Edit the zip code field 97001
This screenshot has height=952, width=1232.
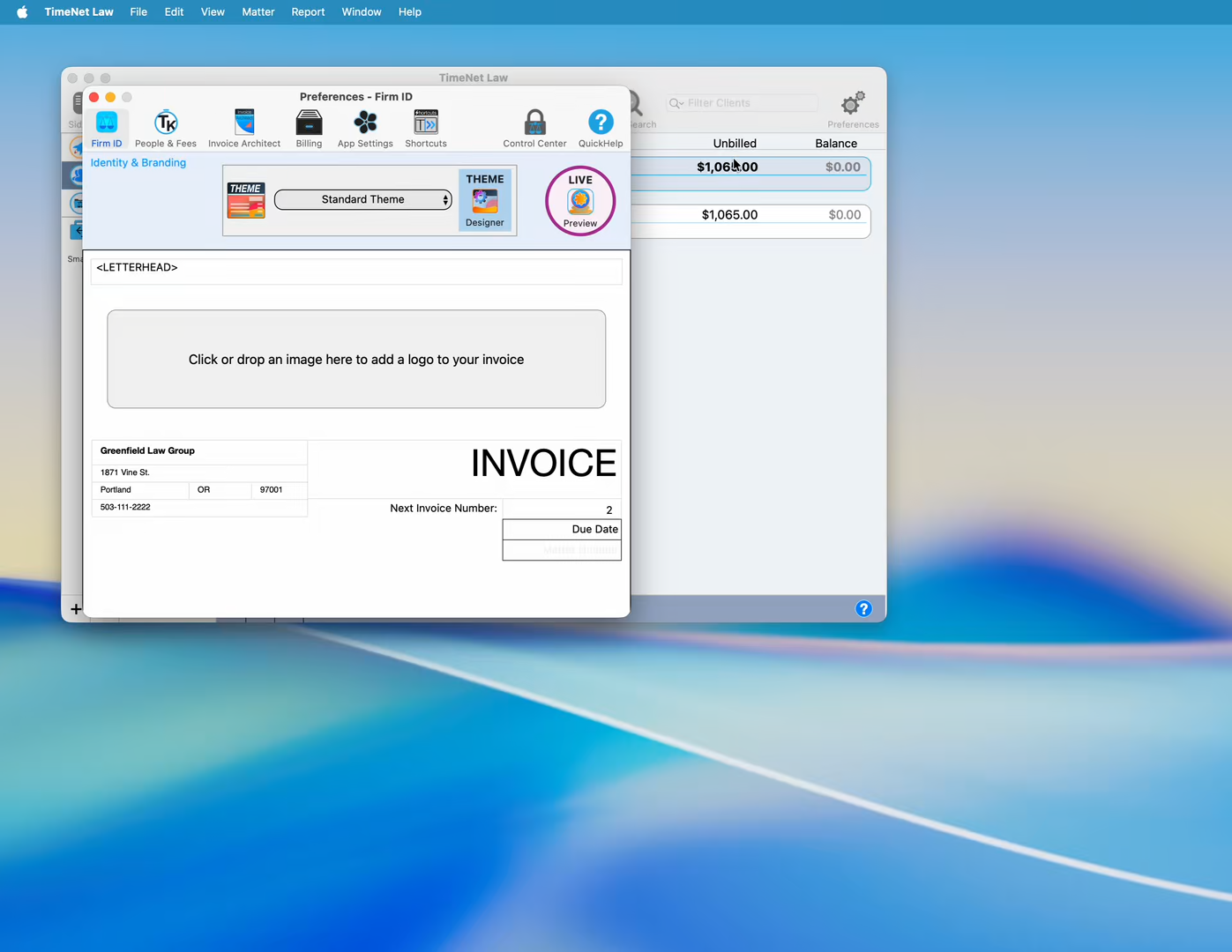click(x=280, y=490)
